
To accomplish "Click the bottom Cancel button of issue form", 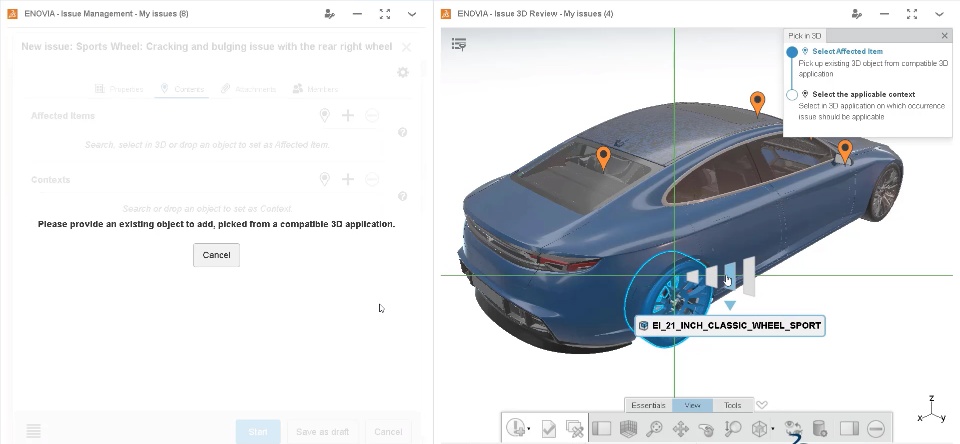I will tap(388, 432).
